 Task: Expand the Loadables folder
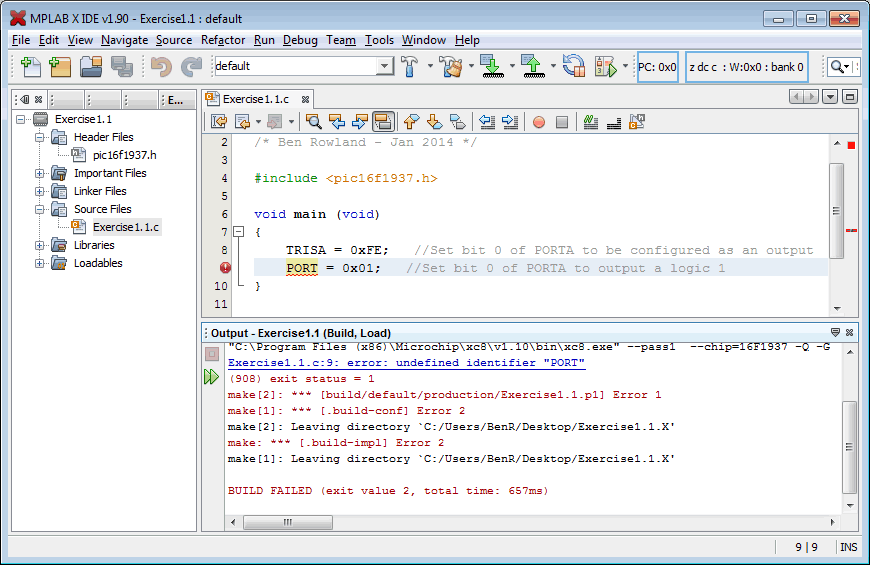[39, 263]
